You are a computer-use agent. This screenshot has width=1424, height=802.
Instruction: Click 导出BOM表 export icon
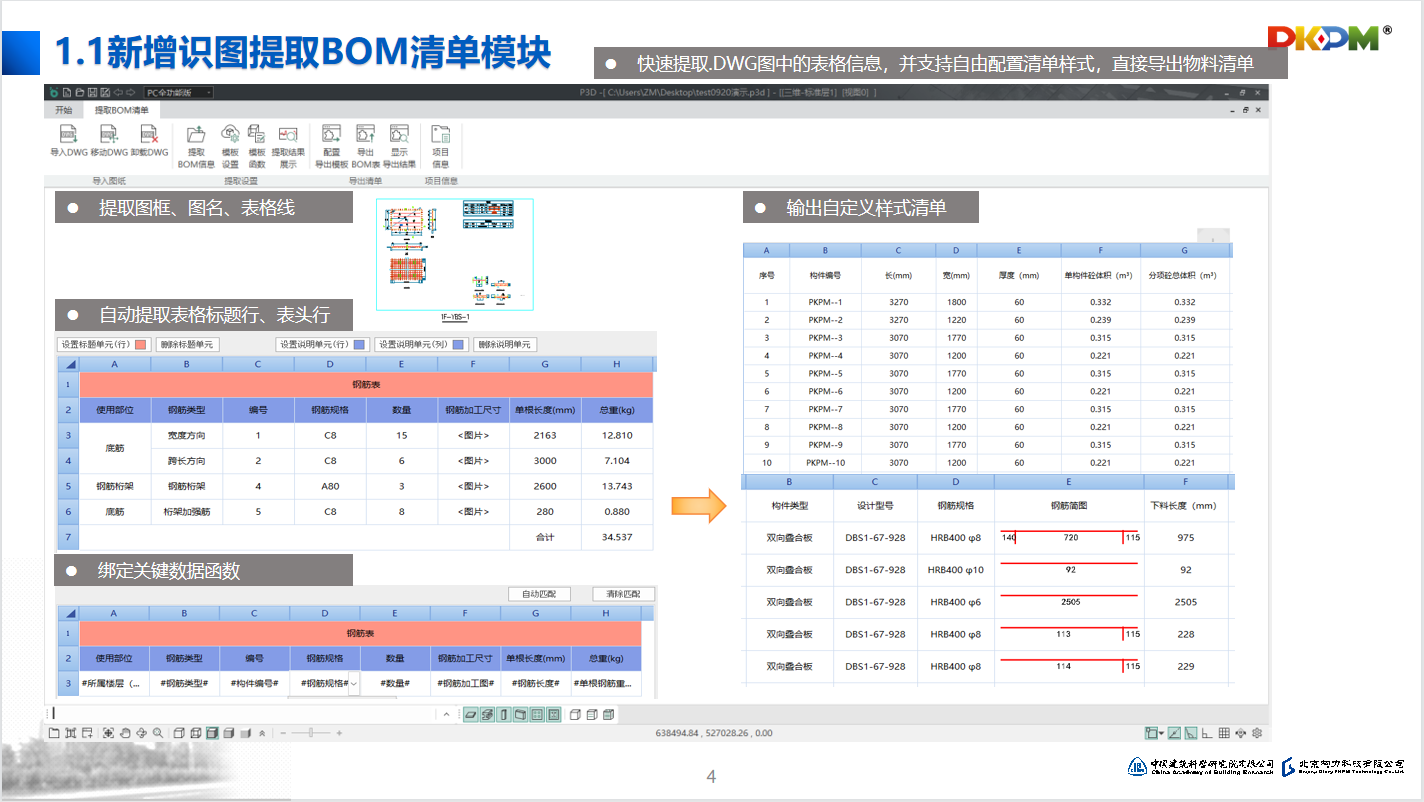pos(365,134)
